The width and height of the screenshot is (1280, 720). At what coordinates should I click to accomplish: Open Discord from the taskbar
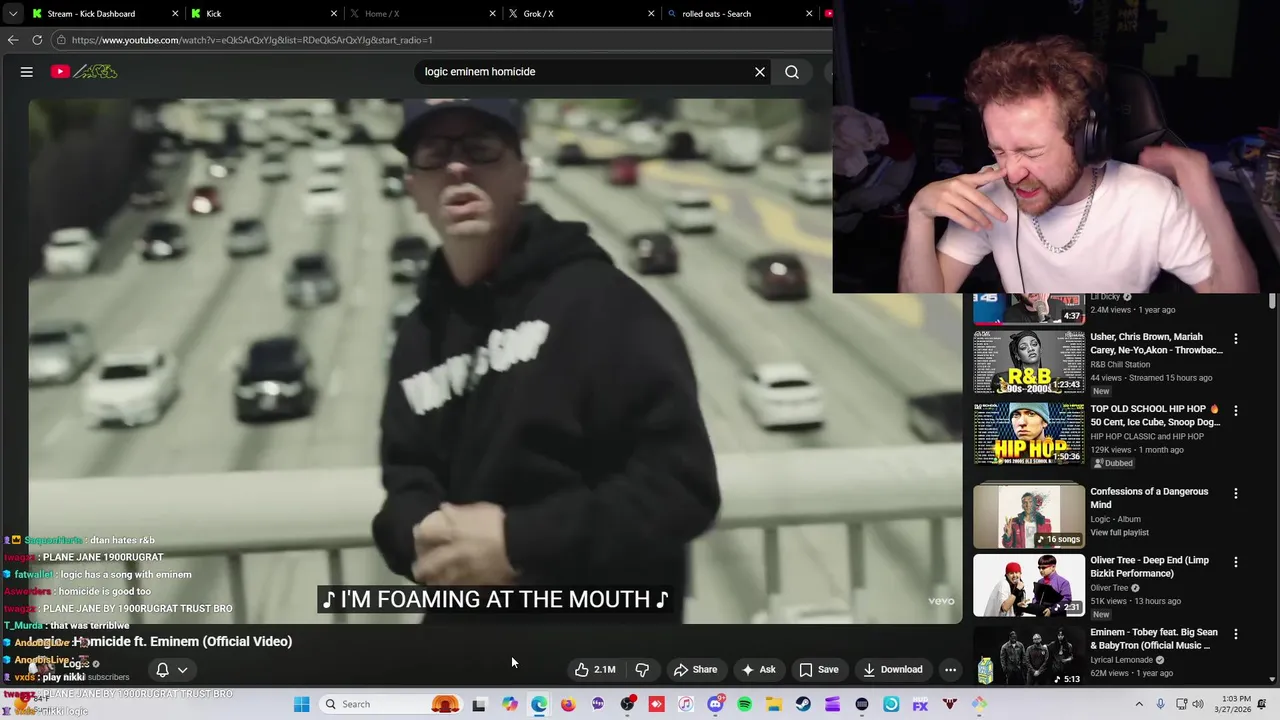(x=715, y=704)
